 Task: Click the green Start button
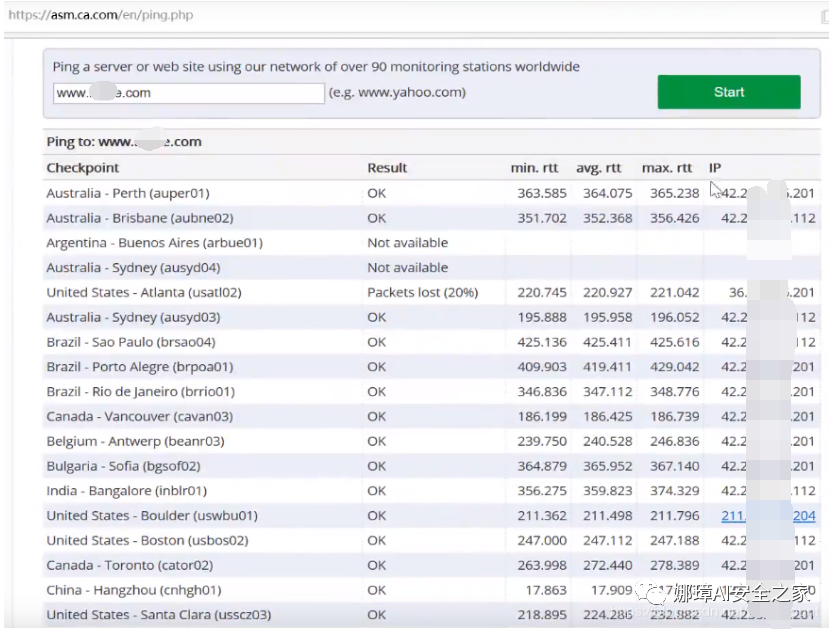(729, 92)
